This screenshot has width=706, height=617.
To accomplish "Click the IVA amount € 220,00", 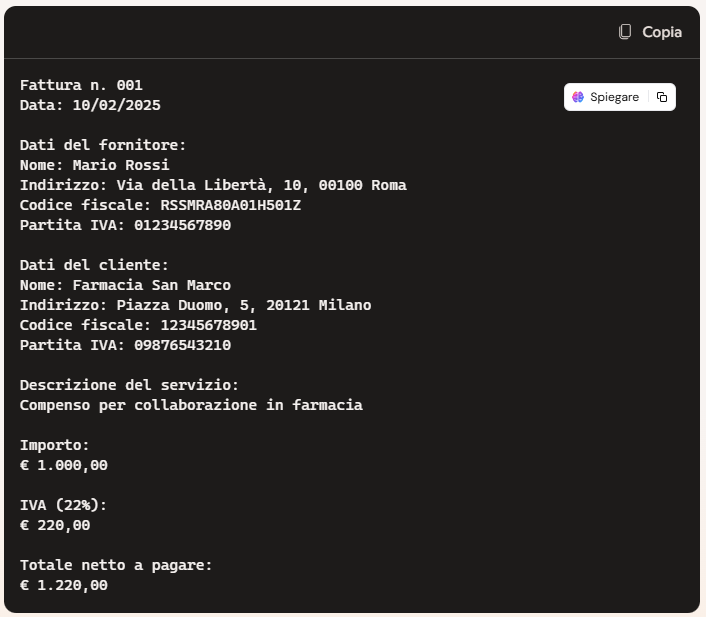I will point(55,525).
